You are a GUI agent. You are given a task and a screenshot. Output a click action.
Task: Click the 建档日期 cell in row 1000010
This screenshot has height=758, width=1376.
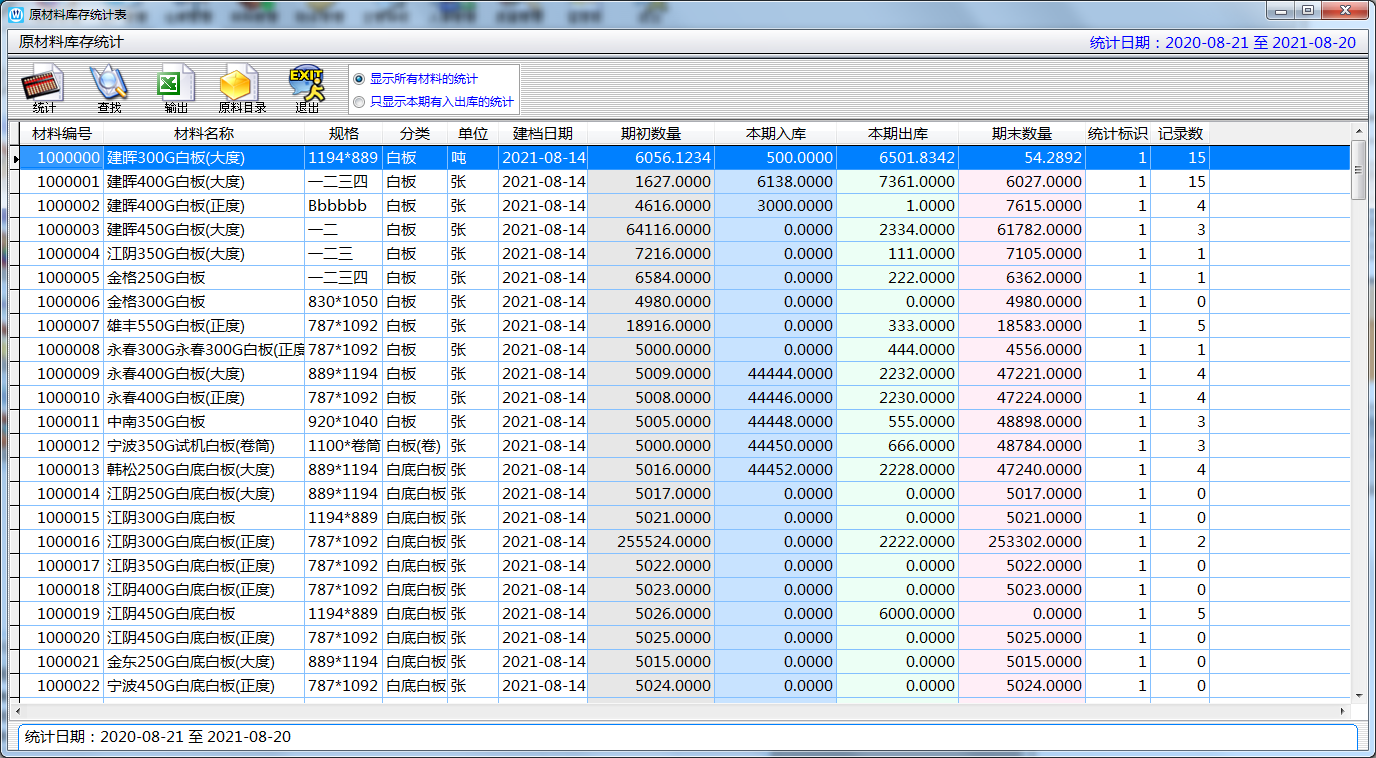pyautogui.click(x=543, y=398)
